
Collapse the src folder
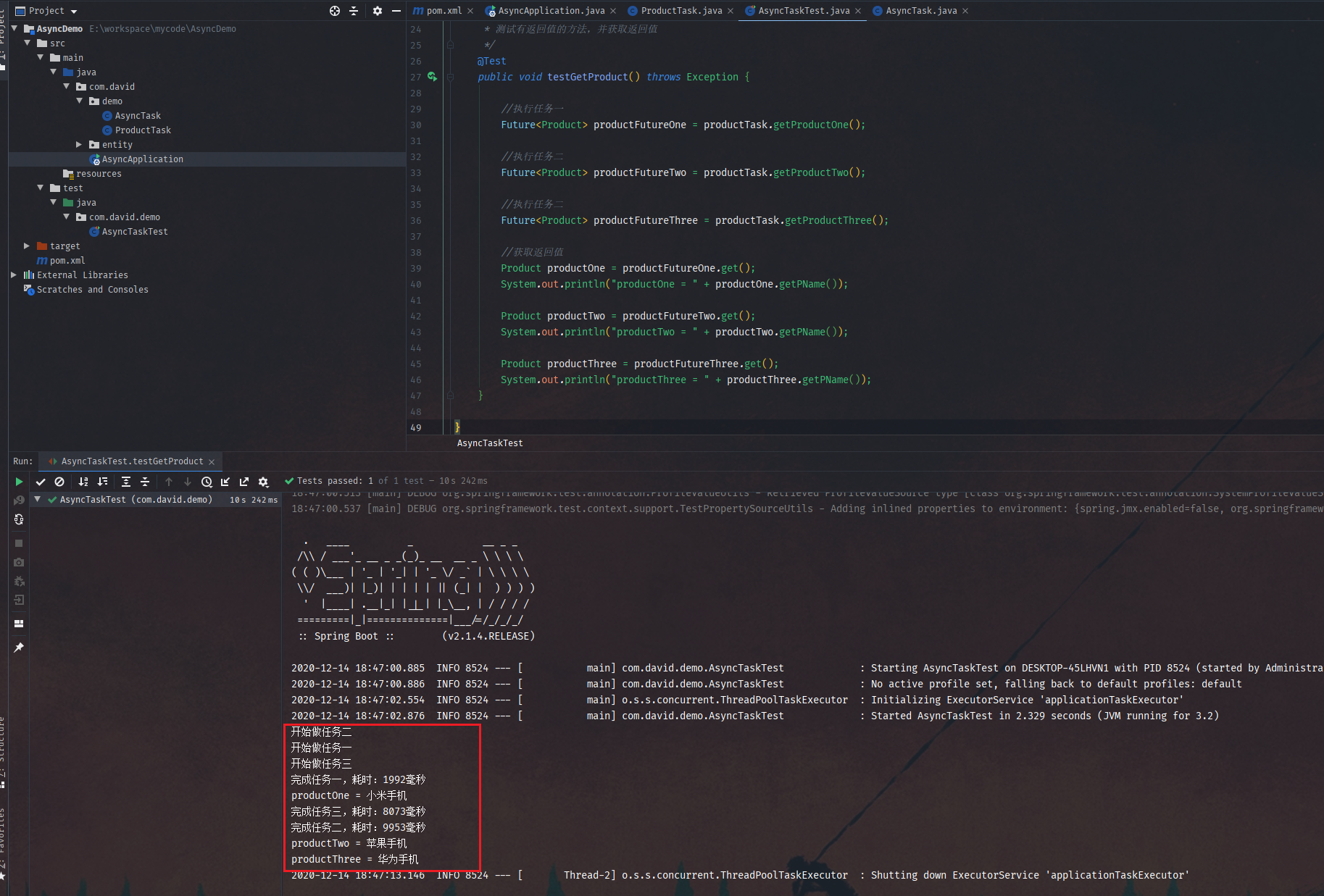28,43
